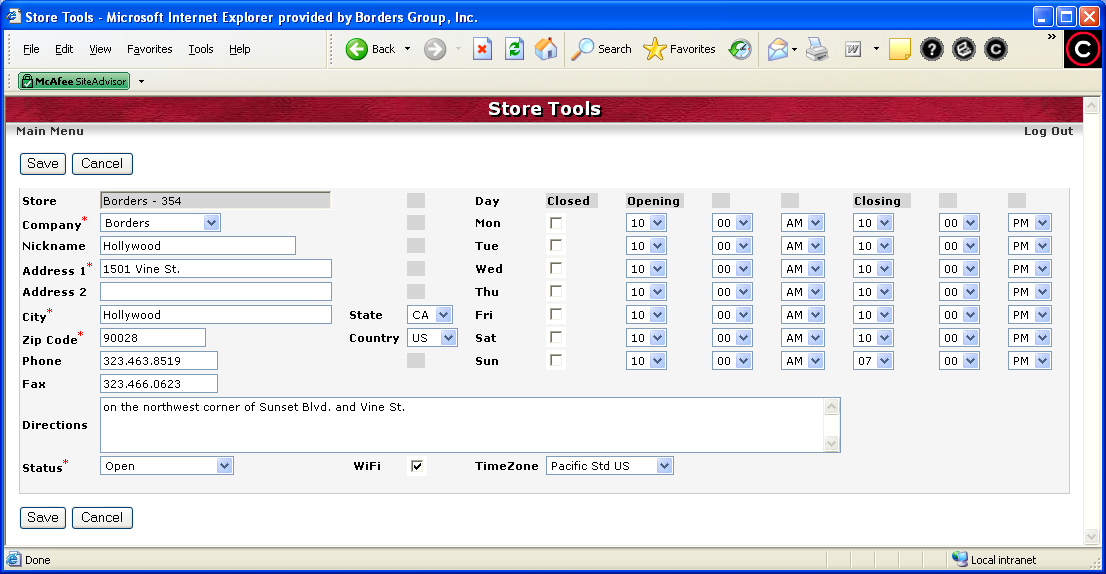Click the Edit with Word icon

click(853, 49)
